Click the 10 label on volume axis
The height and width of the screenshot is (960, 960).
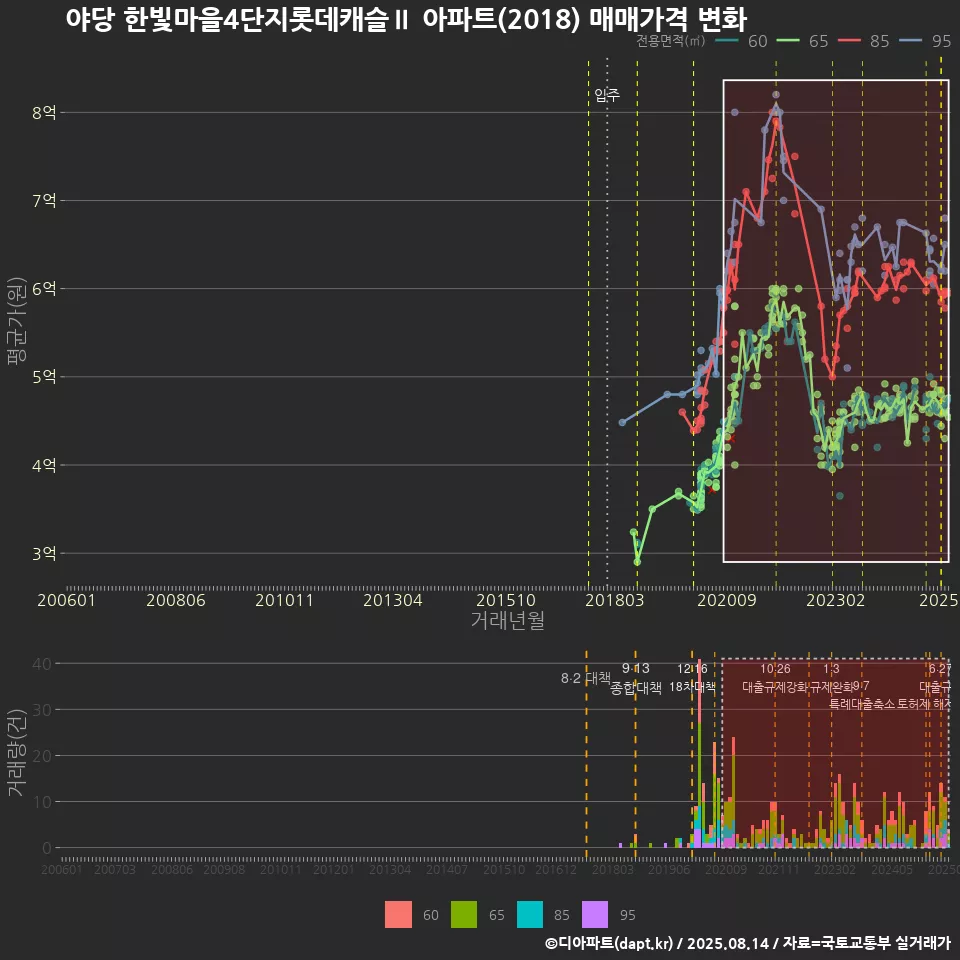click(42, 801)
